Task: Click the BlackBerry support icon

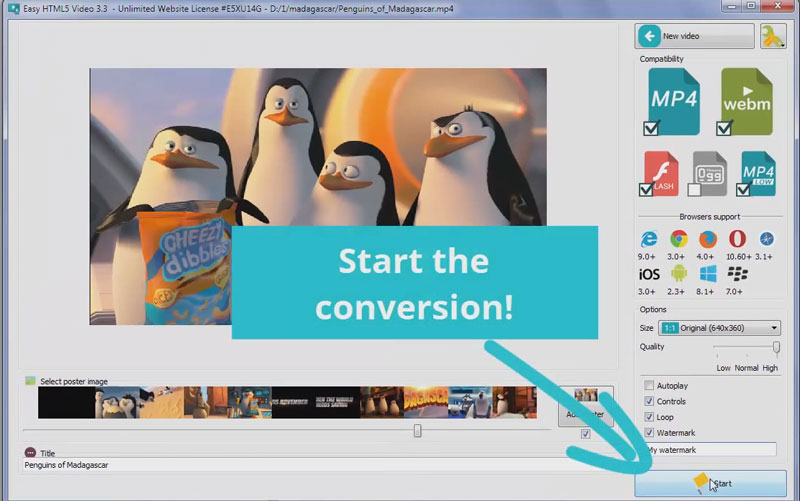Action: click(x=737, y=274)
